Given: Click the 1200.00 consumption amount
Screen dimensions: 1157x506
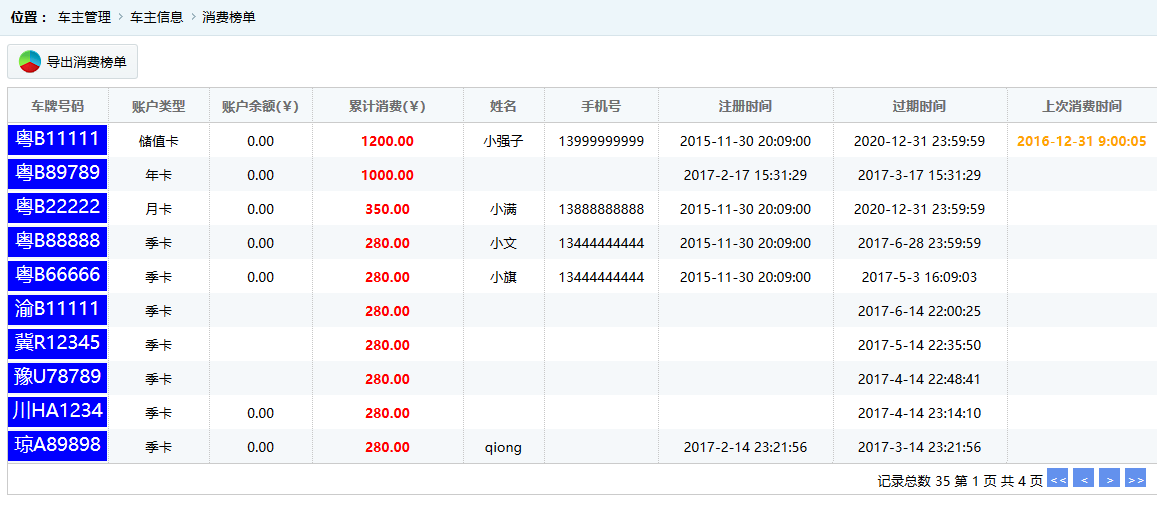Looking at the screenshot, I should point(387,141).
